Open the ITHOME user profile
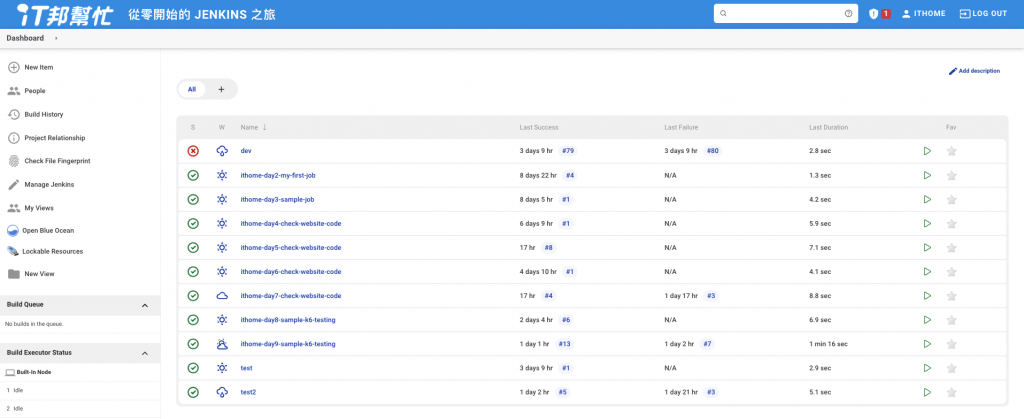 923,14
